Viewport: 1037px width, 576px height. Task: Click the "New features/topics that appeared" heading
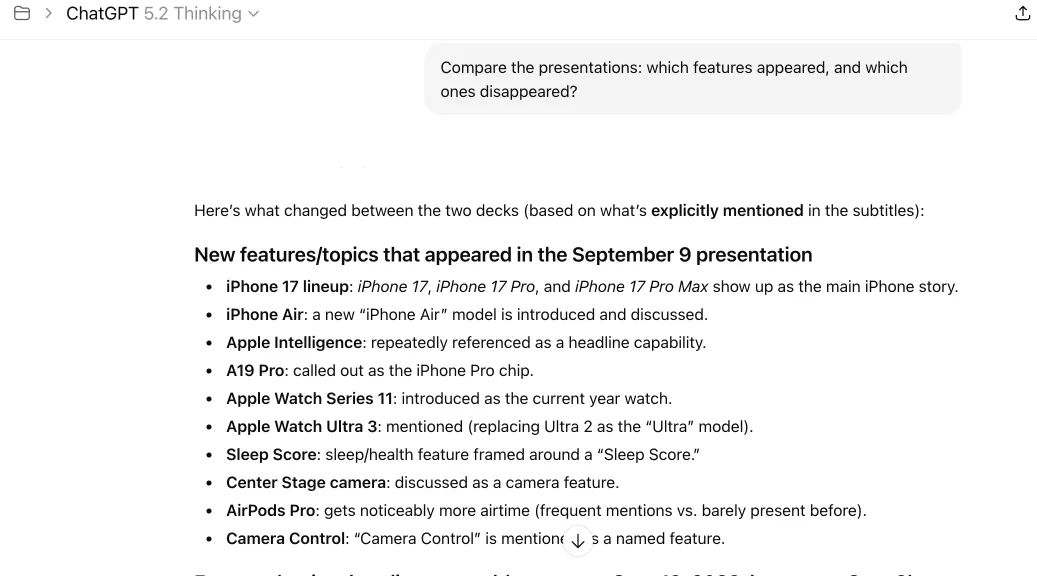pyautogui.click(x=503, y=255)
